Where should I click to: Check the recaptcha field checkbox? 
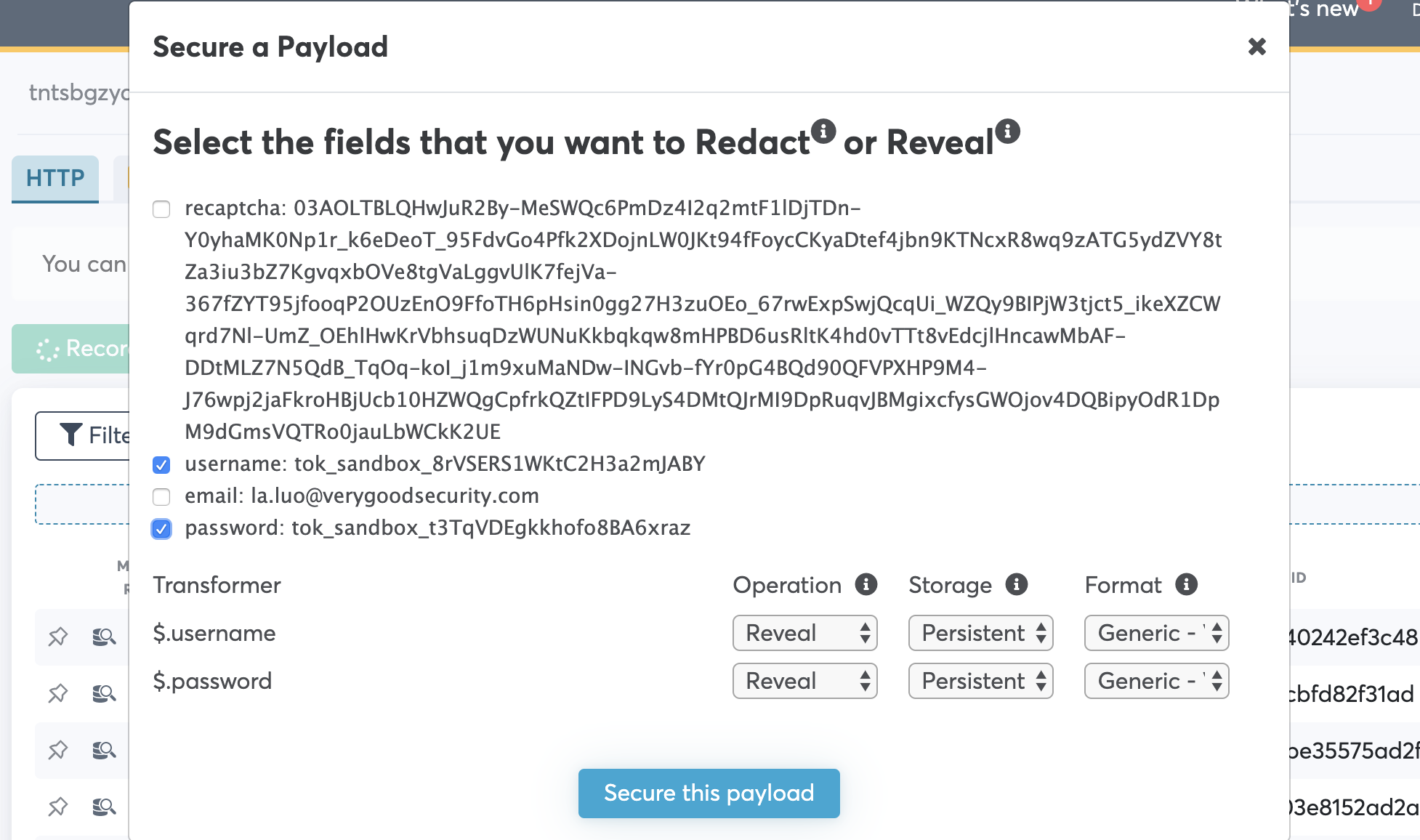point(161,209)
